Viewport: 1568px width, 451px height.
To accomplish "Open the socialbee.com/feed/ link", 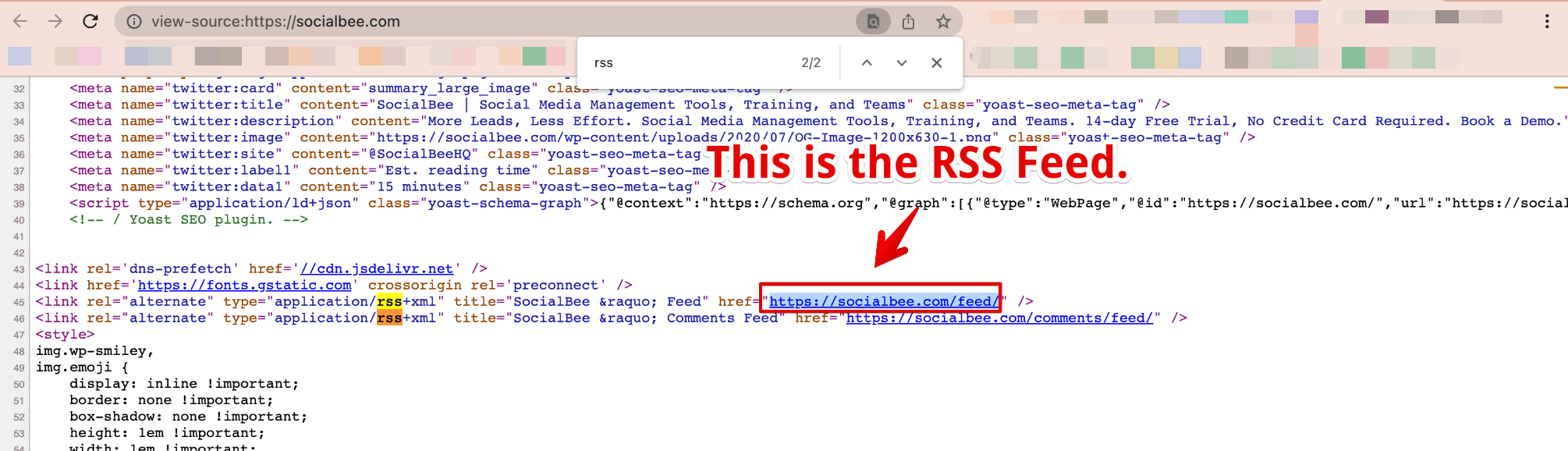I will [883, 302].
